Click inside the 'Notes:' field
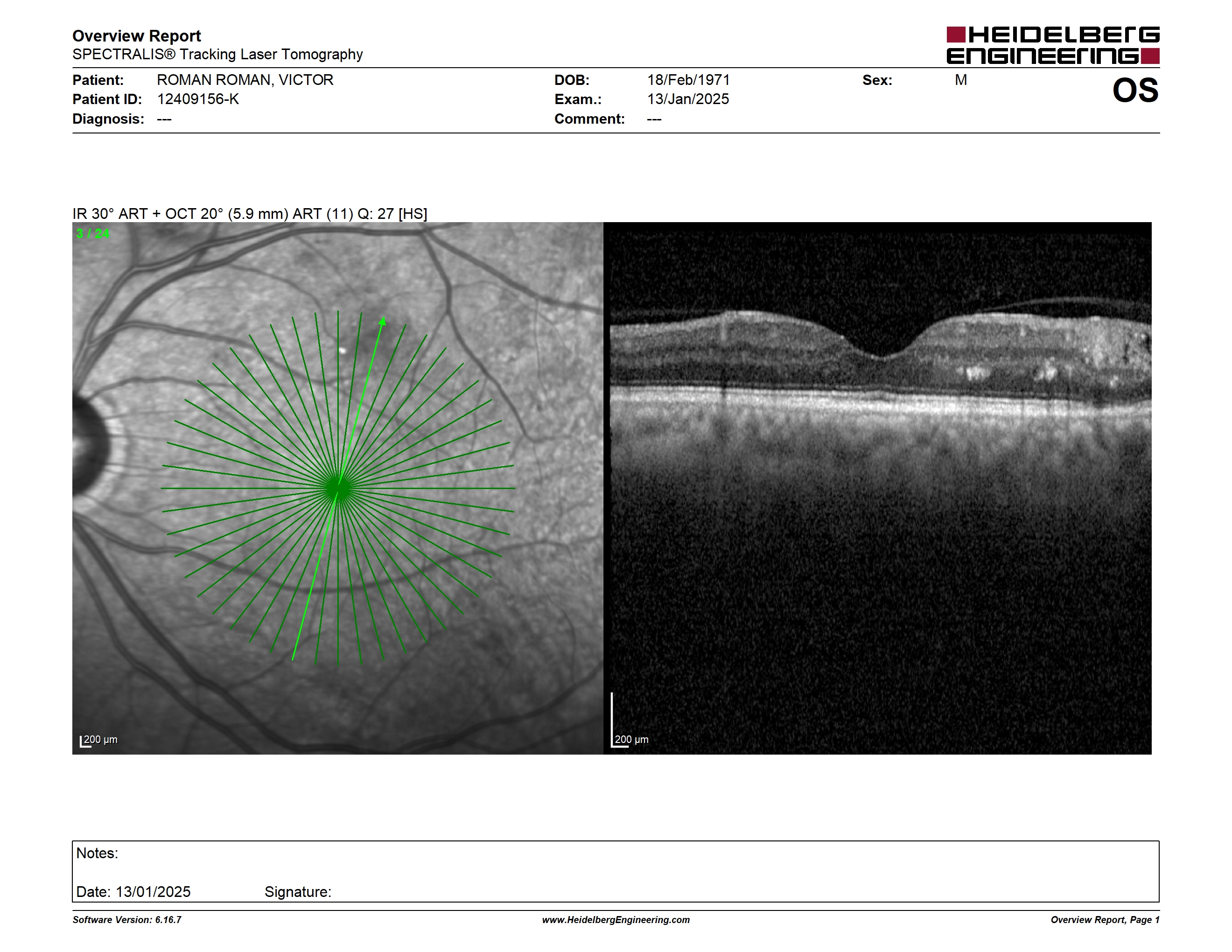Viewport: 1232px width, 952px height. pyautogui.click(x=616, y=871)
